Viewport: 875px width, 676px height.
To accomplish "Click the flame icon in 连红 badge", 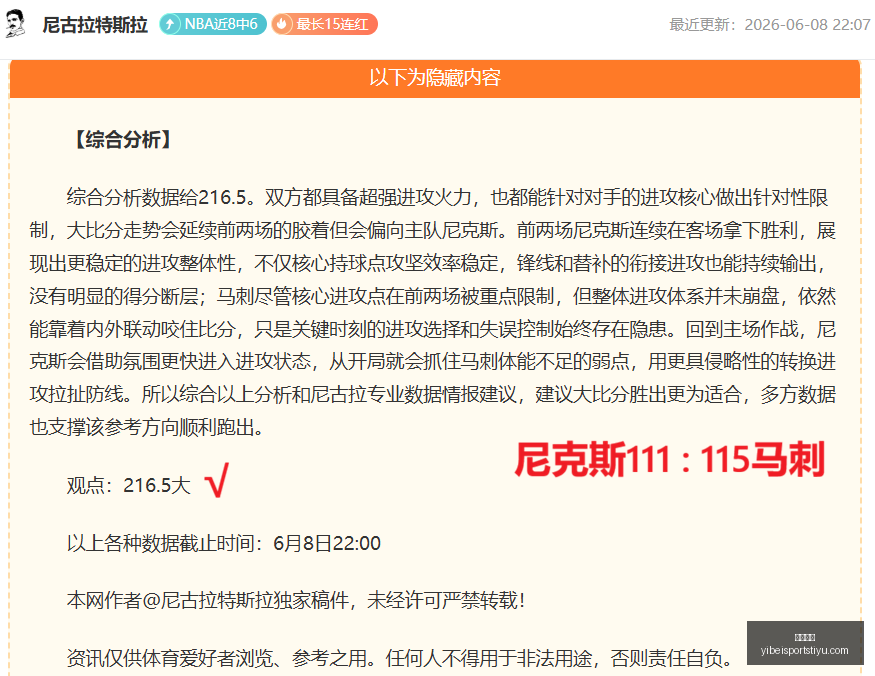I will pos(282,24).
